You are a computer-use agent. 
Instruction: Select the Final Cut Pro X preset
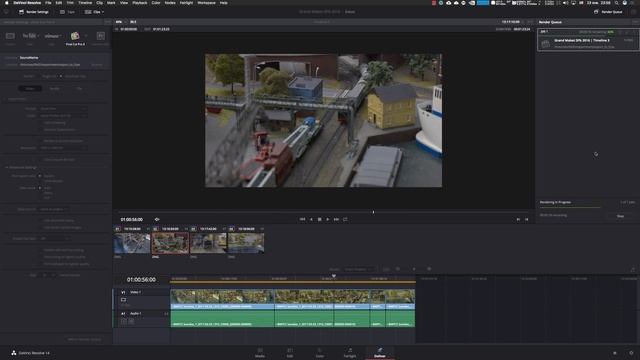[x=75, y=38]
